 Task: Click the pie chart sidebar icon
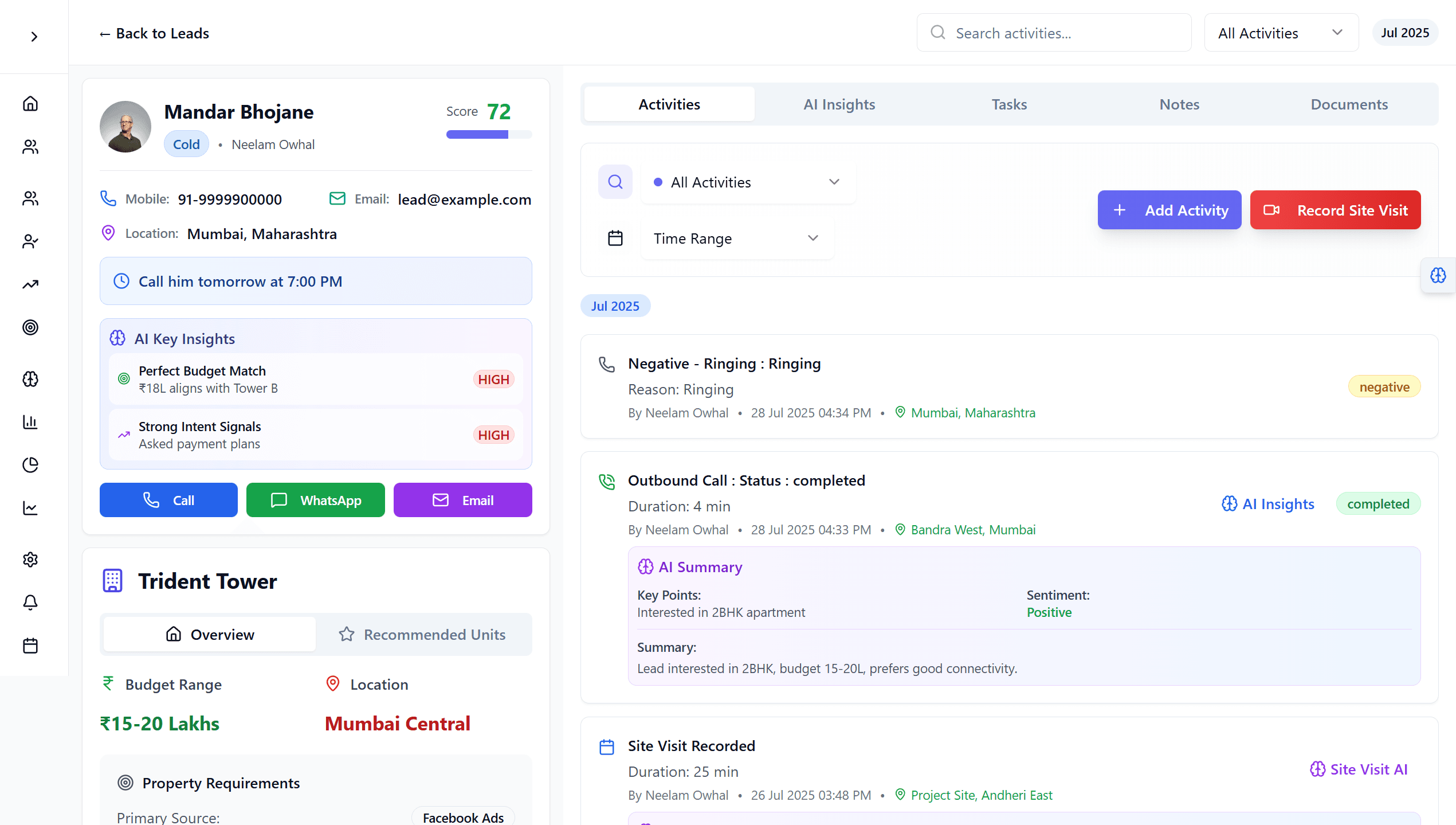[30, 465]
